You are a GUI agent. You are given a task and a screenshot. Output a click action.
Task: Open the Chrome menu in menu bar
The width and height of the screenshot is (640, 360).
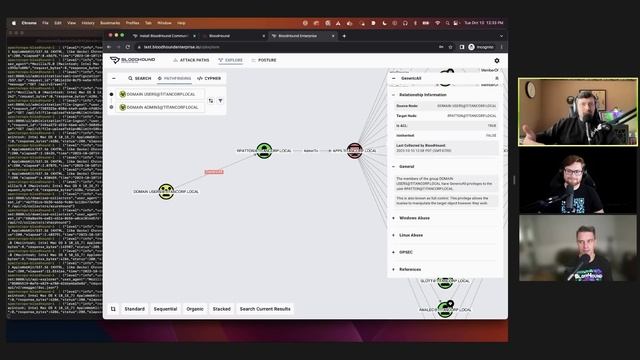(29, 23)
